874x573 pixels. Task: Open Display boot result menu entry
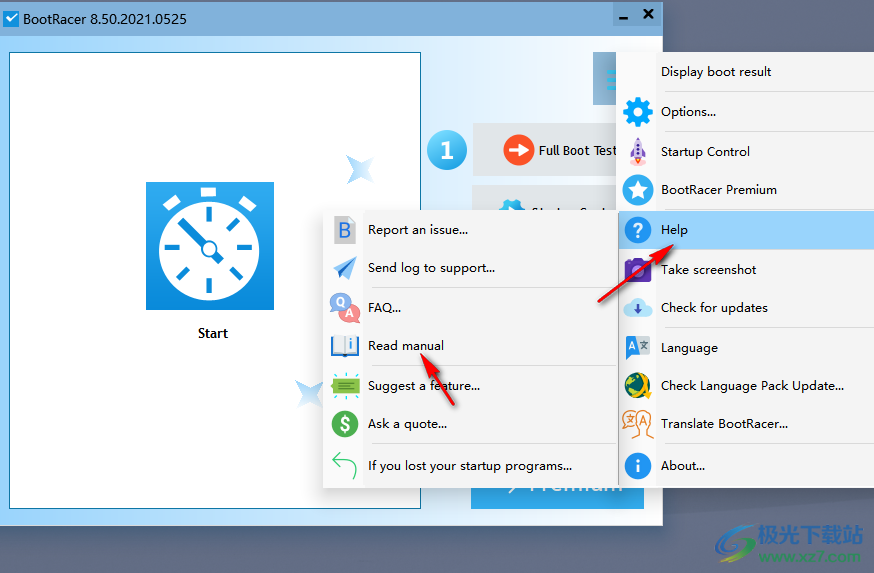(x=746, y=71)
